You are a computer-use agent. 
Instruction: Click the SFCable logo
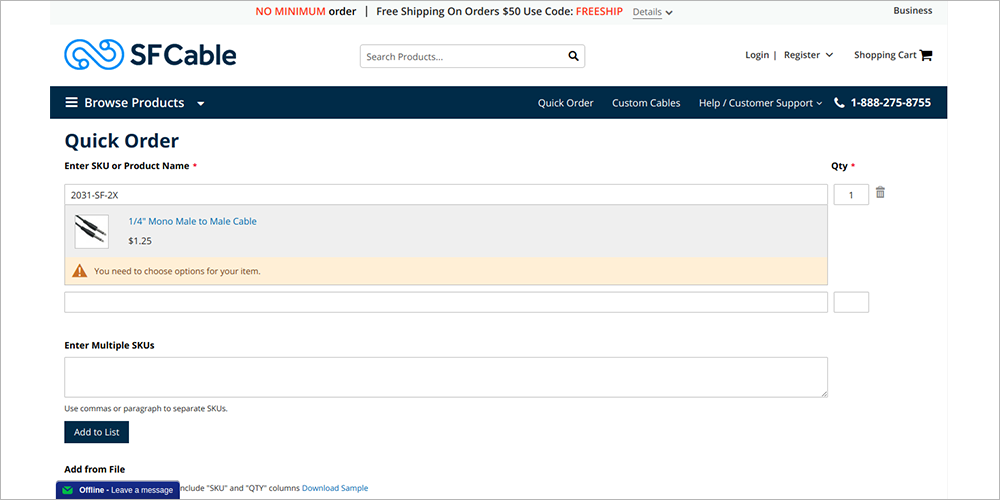point(150,55)
